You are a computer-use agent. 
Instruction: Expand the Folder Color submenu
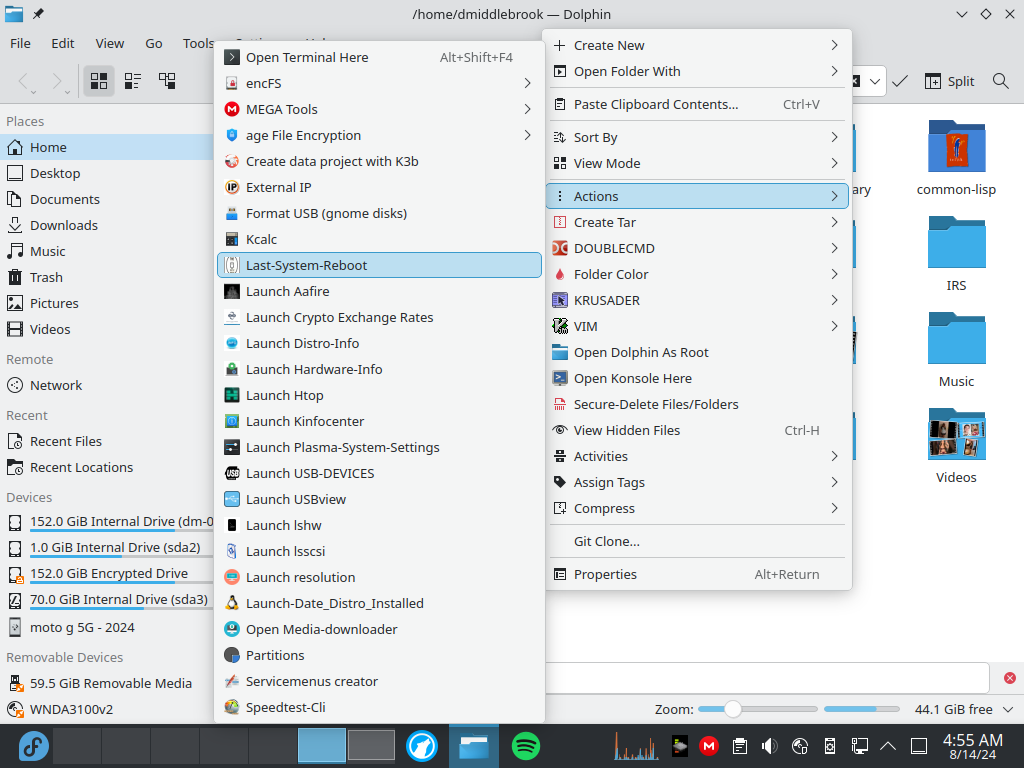697,275
